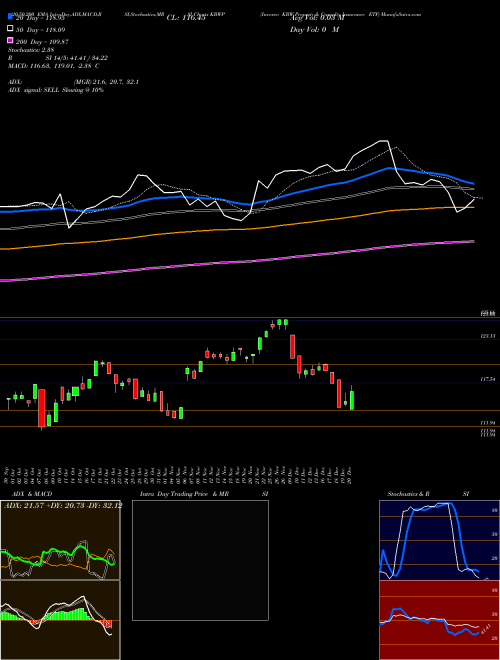Click the 'ADX: 21.57 +DY: 20.73 -DY: 32.12' header
Image resolution: width=500 pixels, height=660 pixels.
(63, 505)
